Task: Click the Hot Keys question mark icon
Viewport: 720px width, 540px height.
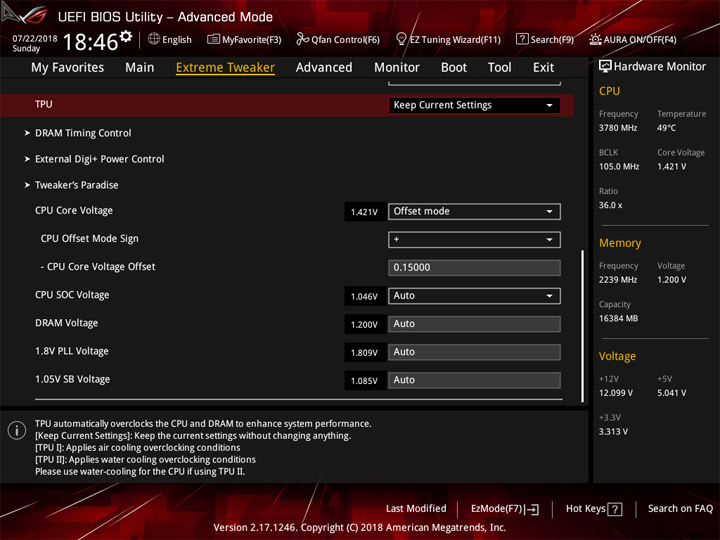Action: click(x=614, y=509)
